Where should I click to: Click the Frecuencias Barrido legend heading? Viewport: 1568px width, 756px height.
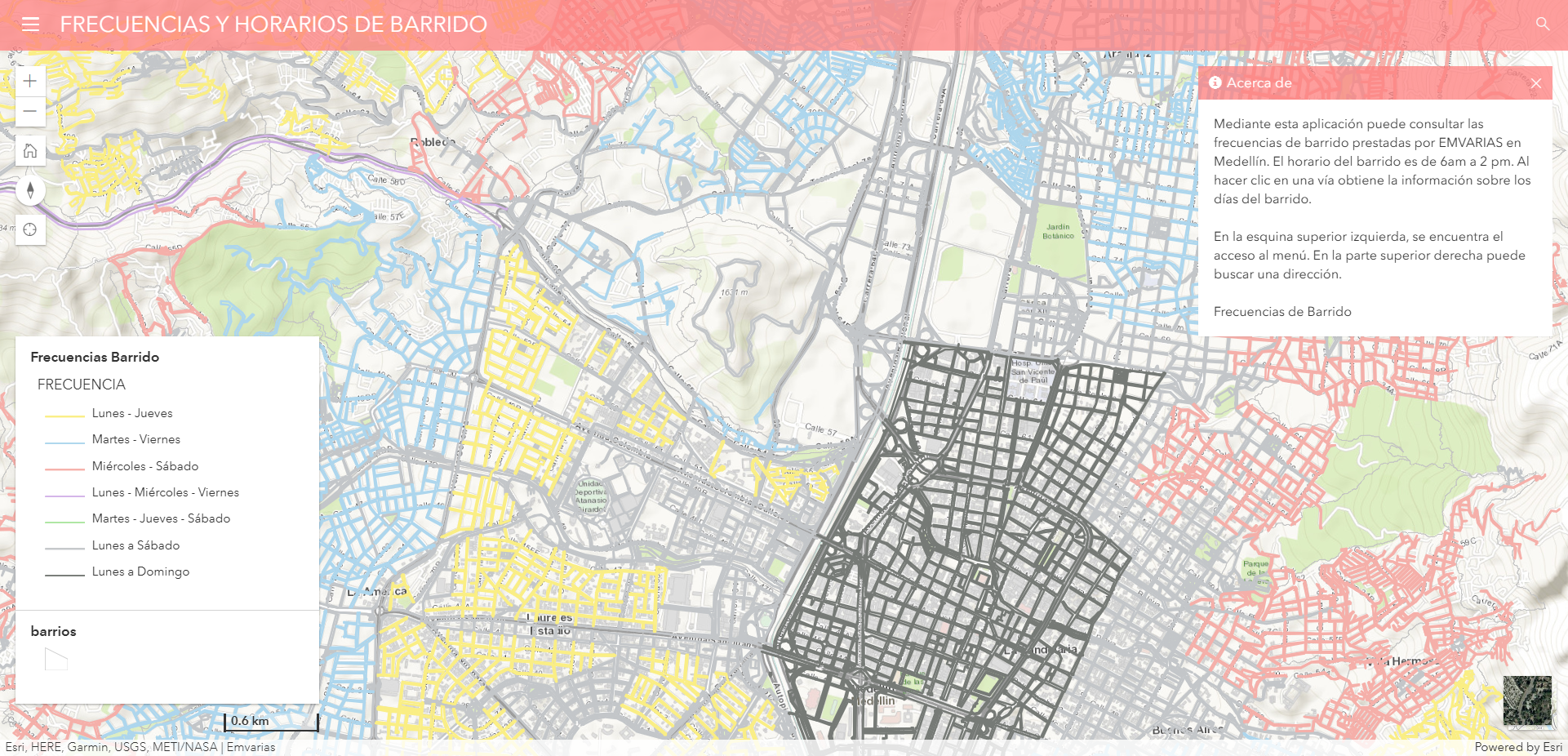point(95,357)
